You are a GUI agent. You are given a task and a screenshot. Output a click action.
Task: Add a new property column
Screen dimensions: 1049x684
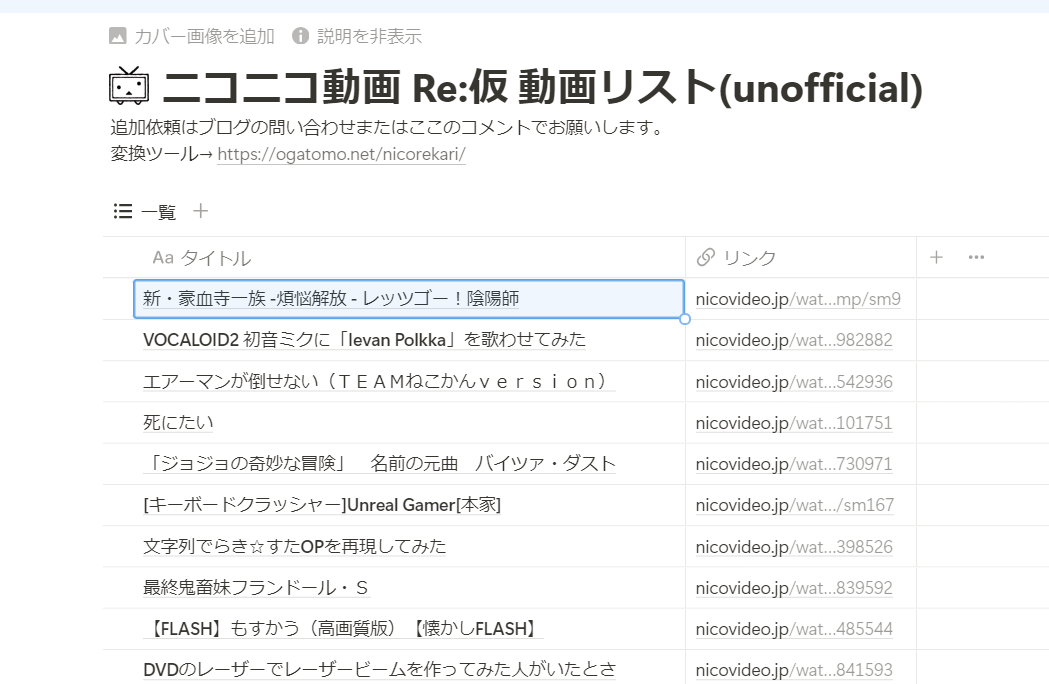pos(937,258)
